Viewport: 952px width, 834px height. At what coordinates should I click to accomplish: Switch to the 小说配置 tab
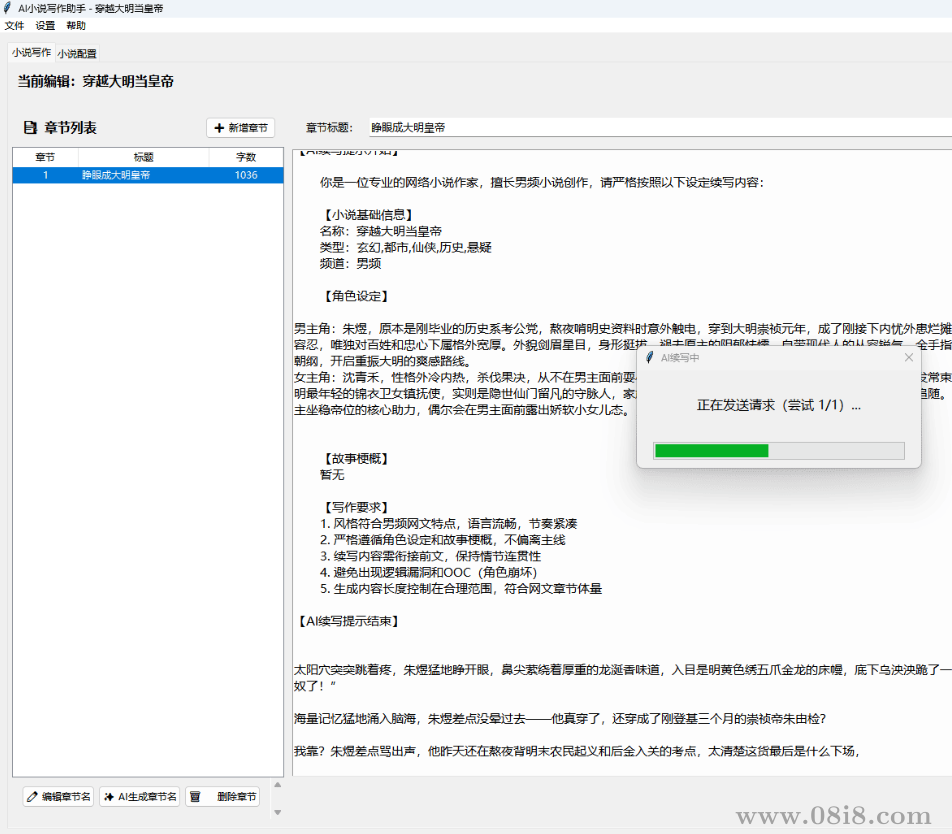pos(77,53)
